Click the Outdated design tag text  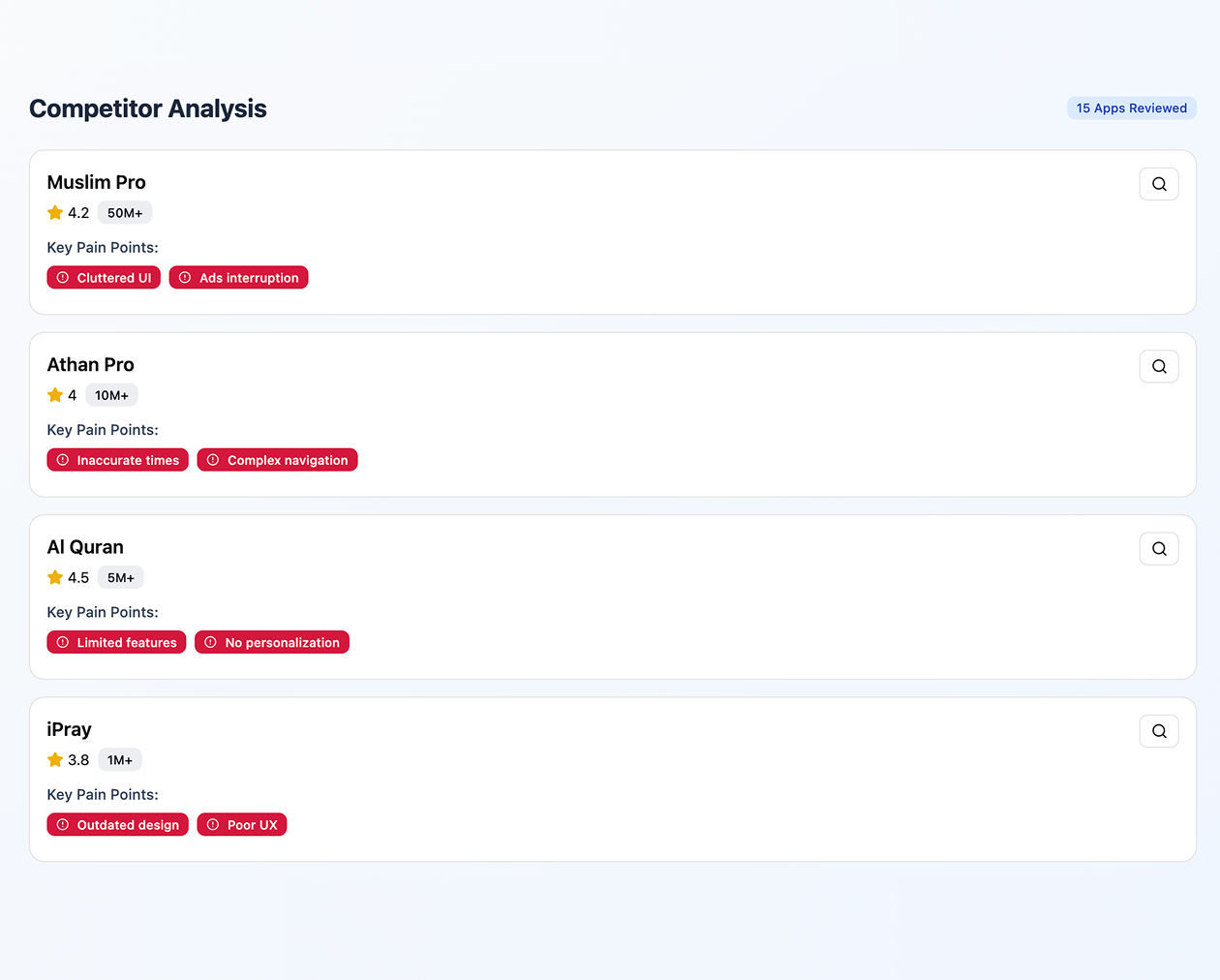(x=128, y=825)
